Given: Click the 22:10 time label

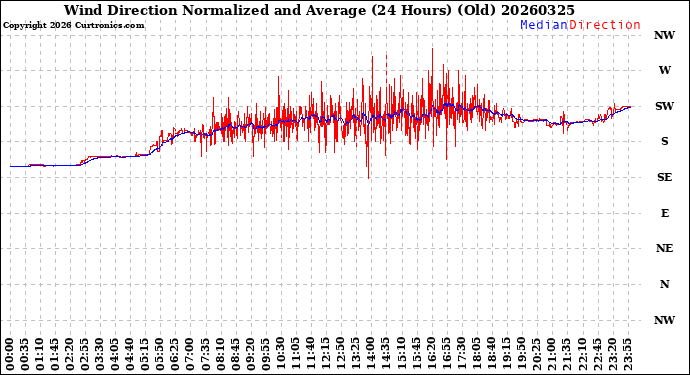Looking at the screenshot, I should [582, 354].
